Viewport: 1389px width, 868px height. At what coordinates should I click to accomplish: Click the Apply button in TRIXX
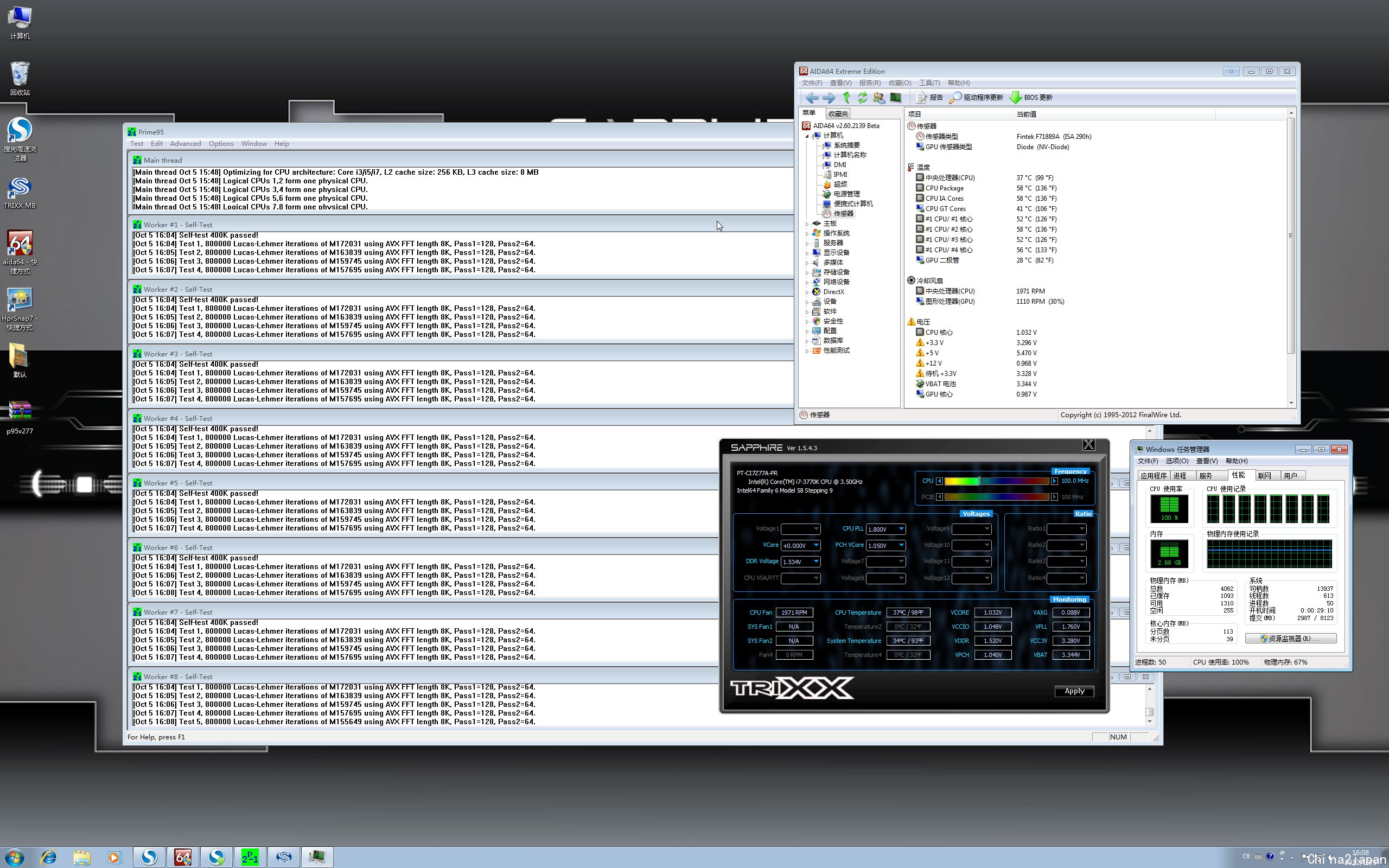click(x=1074, y=691)
